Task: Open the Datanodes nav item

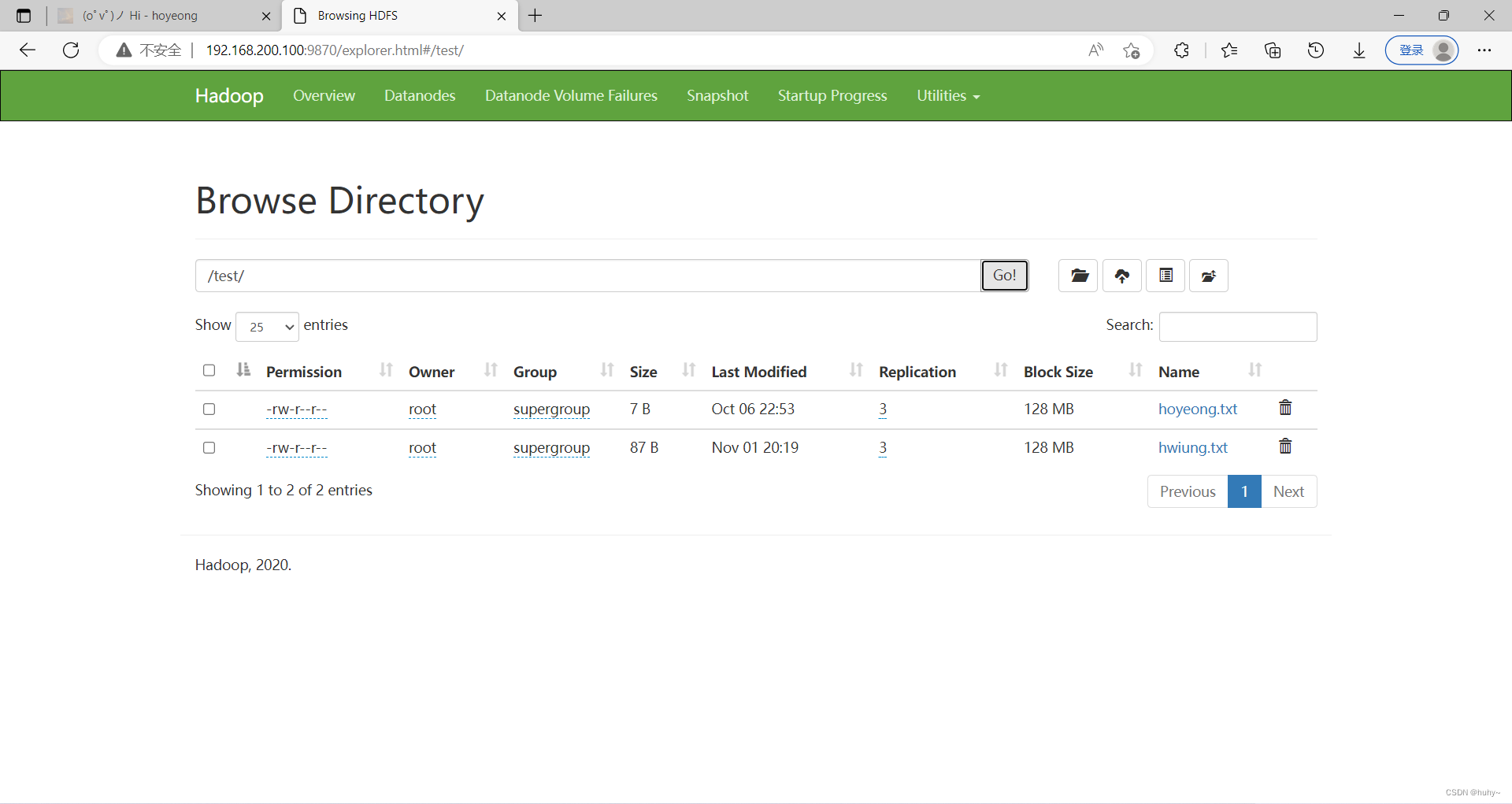Action: 420,96
